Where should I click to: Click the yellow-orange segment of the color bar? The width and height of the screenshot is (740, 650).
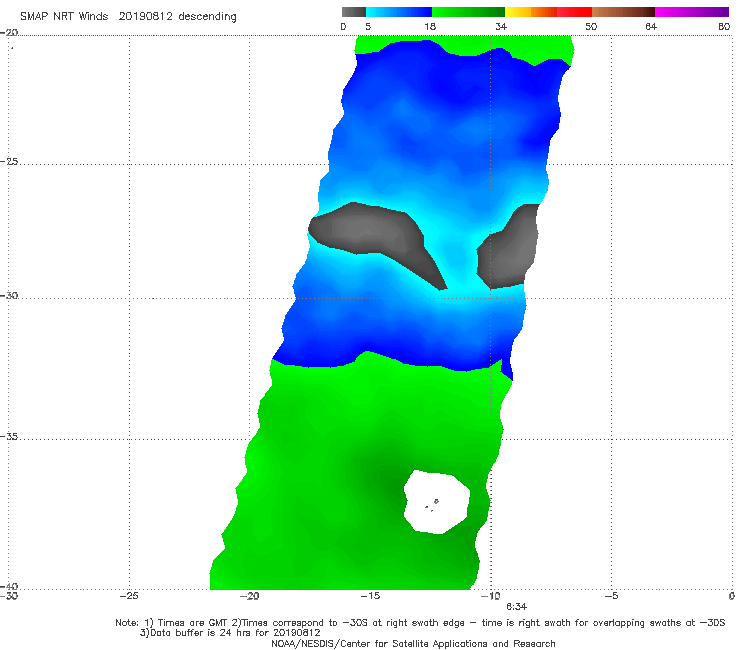pyautogui.click(x=531, y=12)
